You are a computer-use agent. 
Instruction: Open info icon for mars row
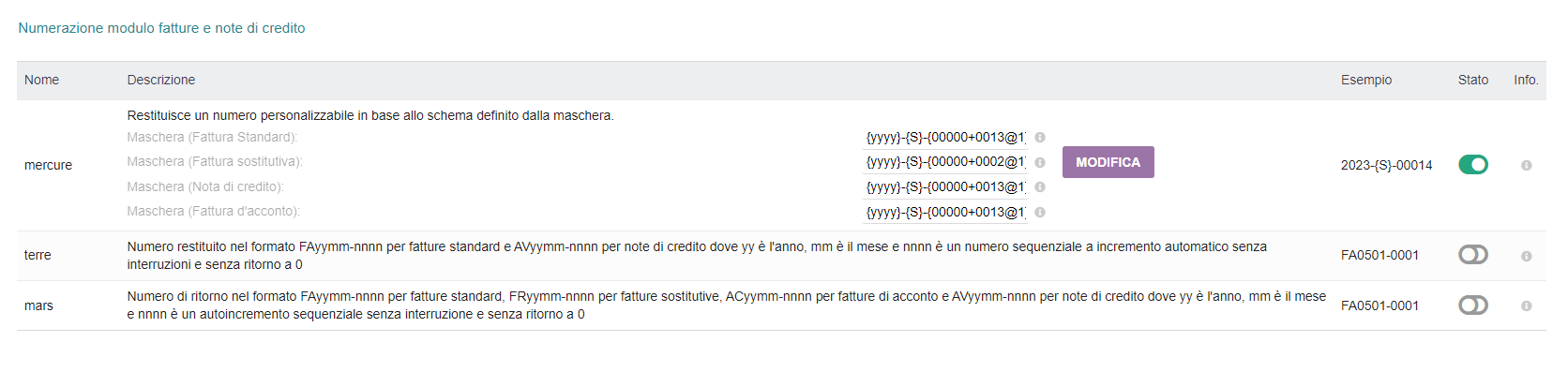(x=1526, y=305)
